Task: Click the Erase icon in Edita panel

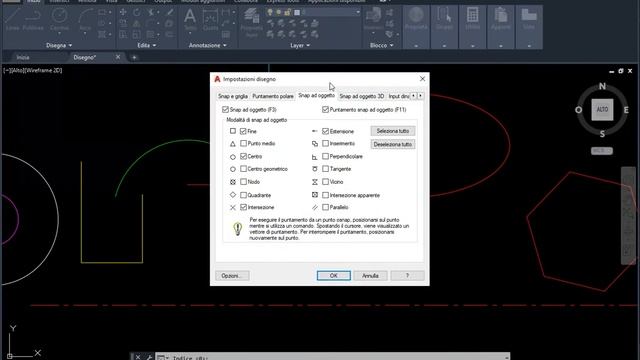Action: coord(170,13)
